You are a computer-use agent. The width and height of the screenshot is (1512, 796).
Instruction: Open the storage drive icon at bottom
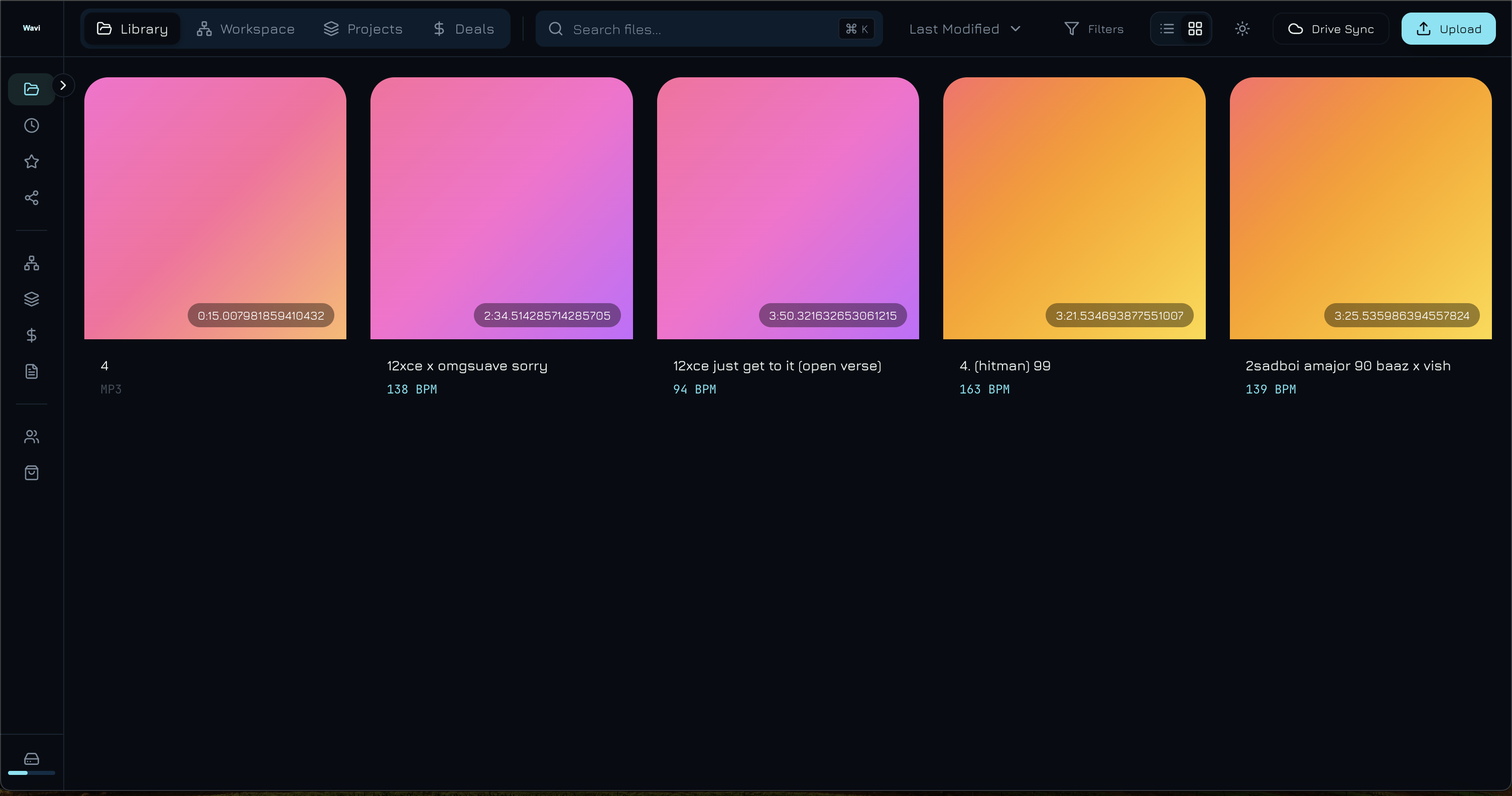(31, 759)
